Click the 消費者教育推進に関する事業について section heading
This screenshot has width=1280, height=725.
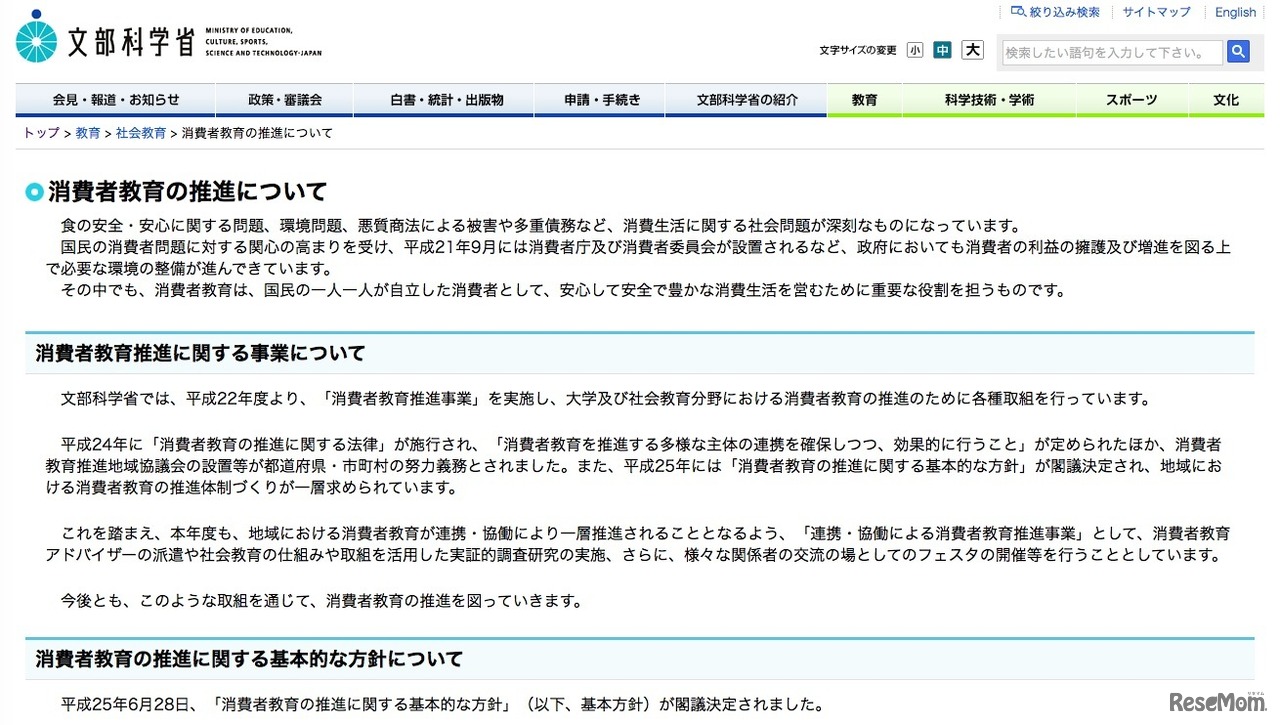201,353
